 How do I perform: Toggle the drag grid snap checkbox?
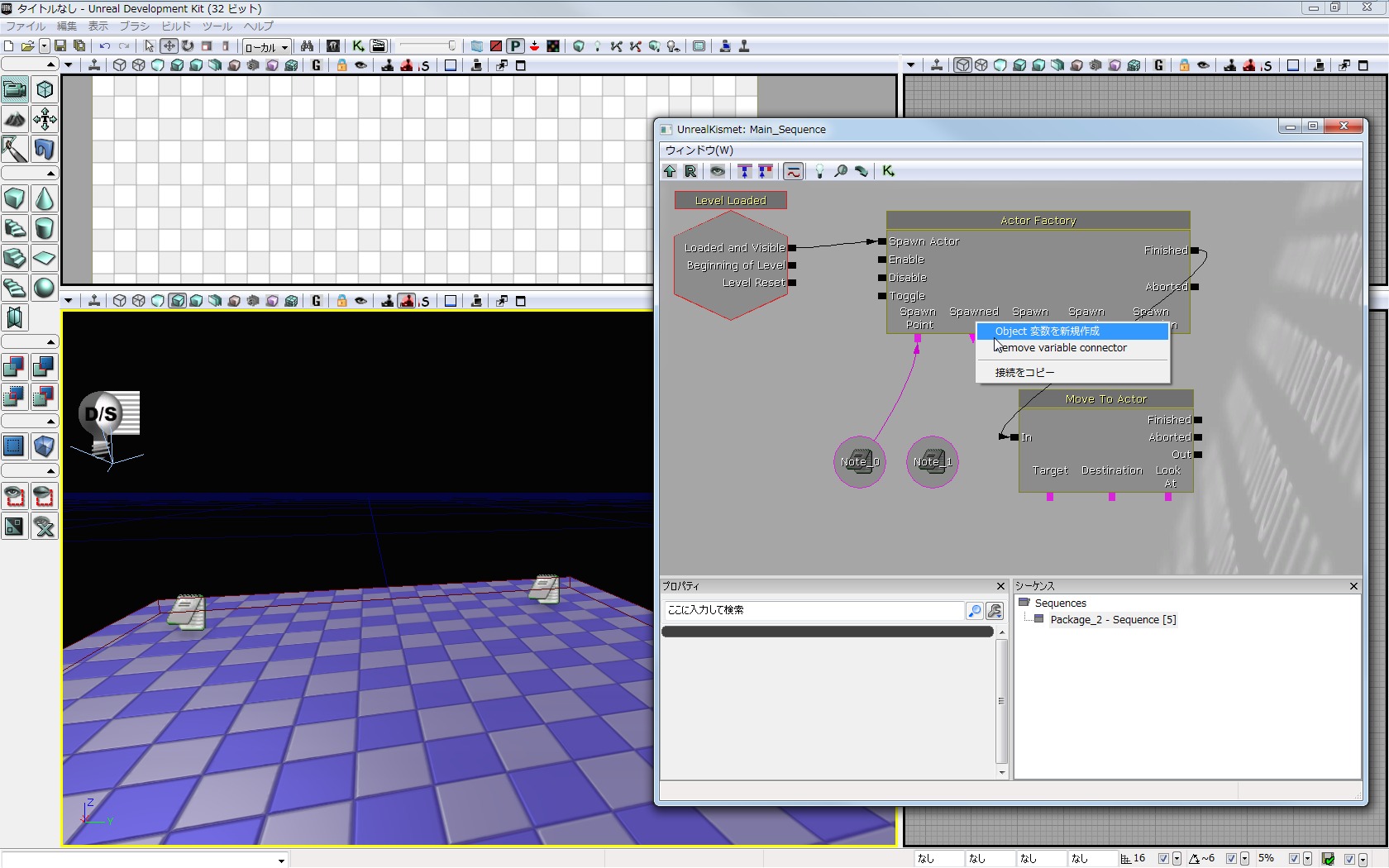[1163, 859]
